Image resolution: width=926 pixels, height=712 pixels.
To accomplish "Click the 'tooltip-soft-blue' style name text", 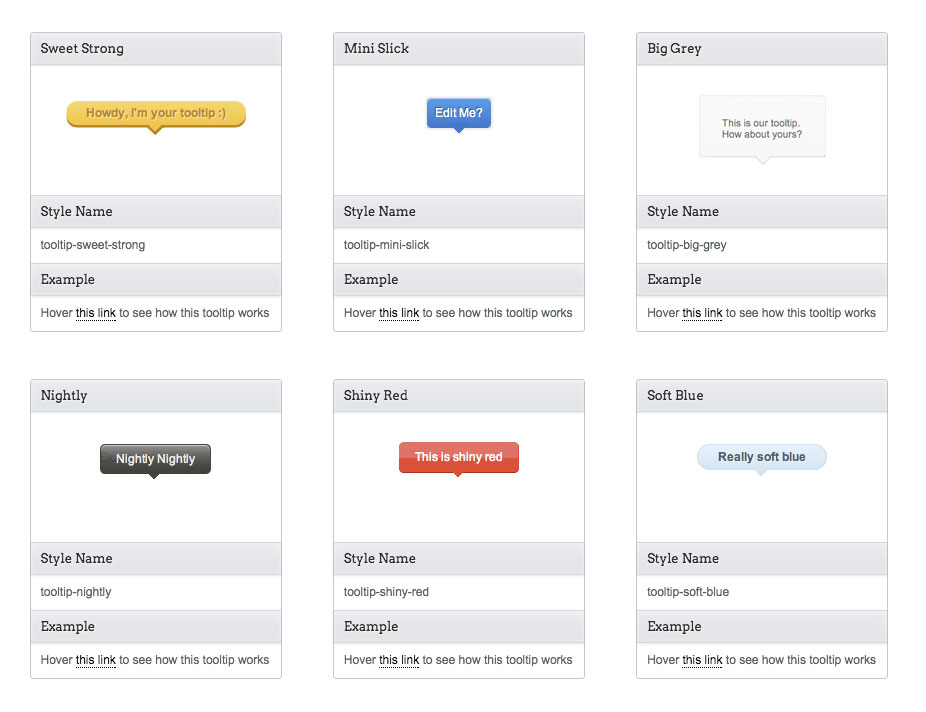I will [688, 592].
